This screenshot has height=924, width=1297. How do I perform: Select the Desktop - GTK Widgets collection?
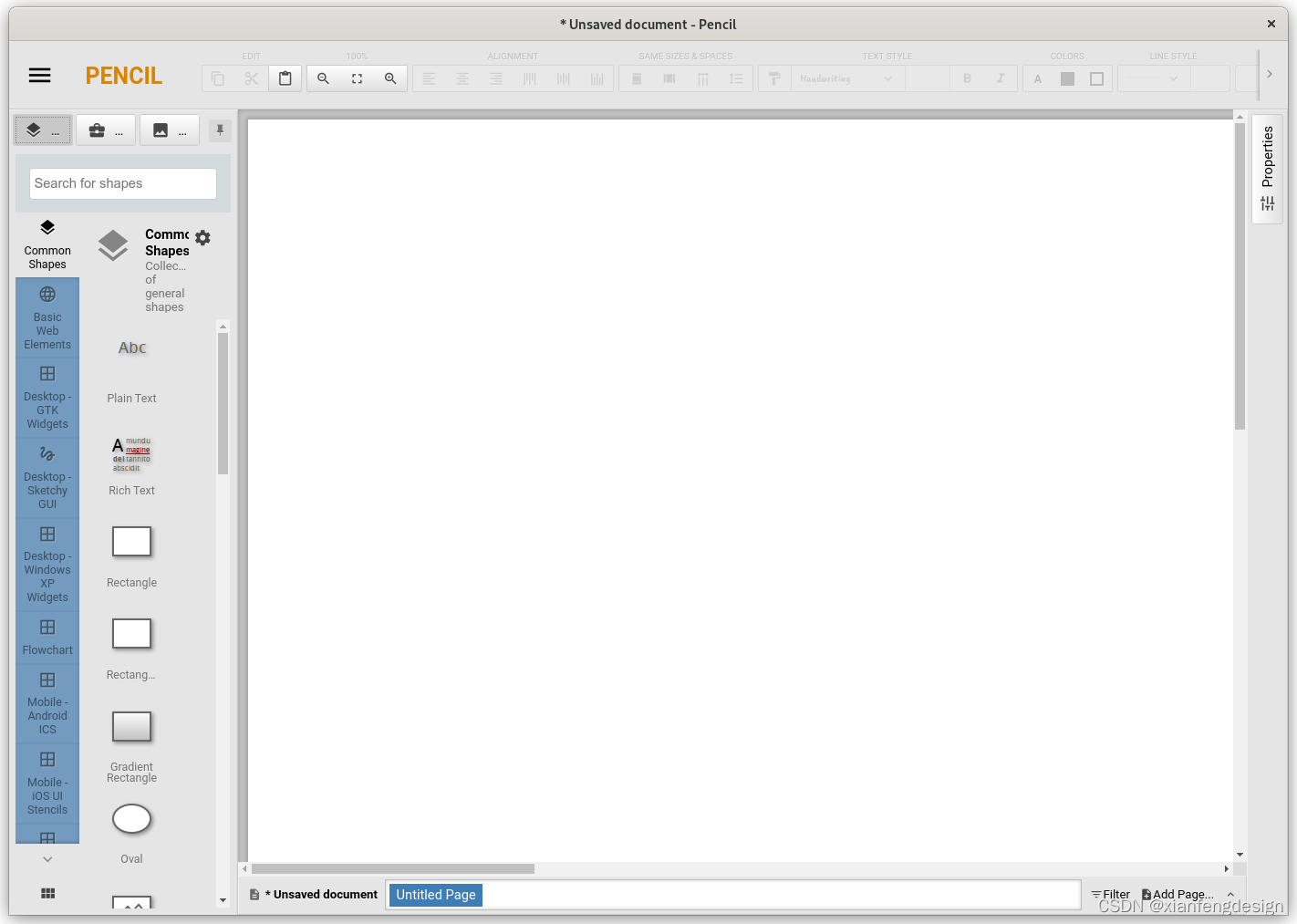pos(47,398)
